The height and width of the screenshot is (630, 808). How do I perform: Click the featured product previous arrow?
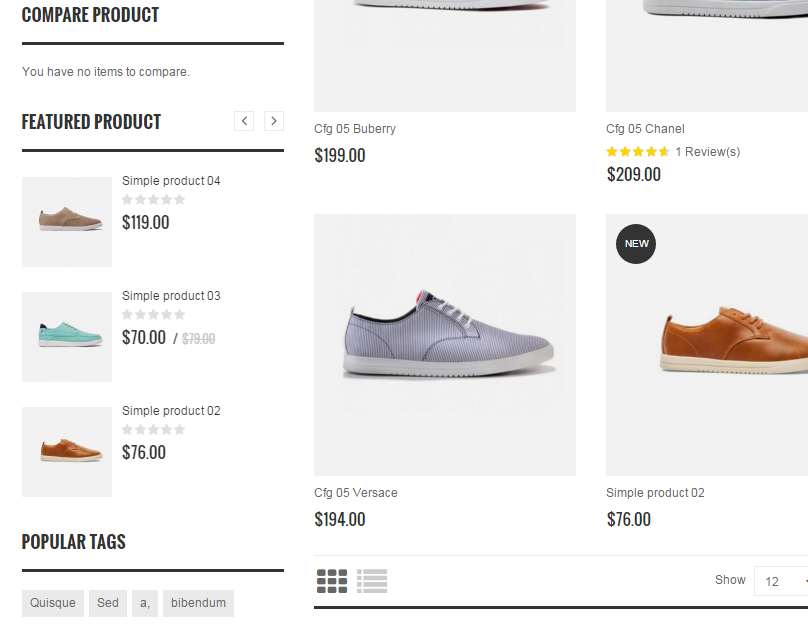tap(244, 121)
